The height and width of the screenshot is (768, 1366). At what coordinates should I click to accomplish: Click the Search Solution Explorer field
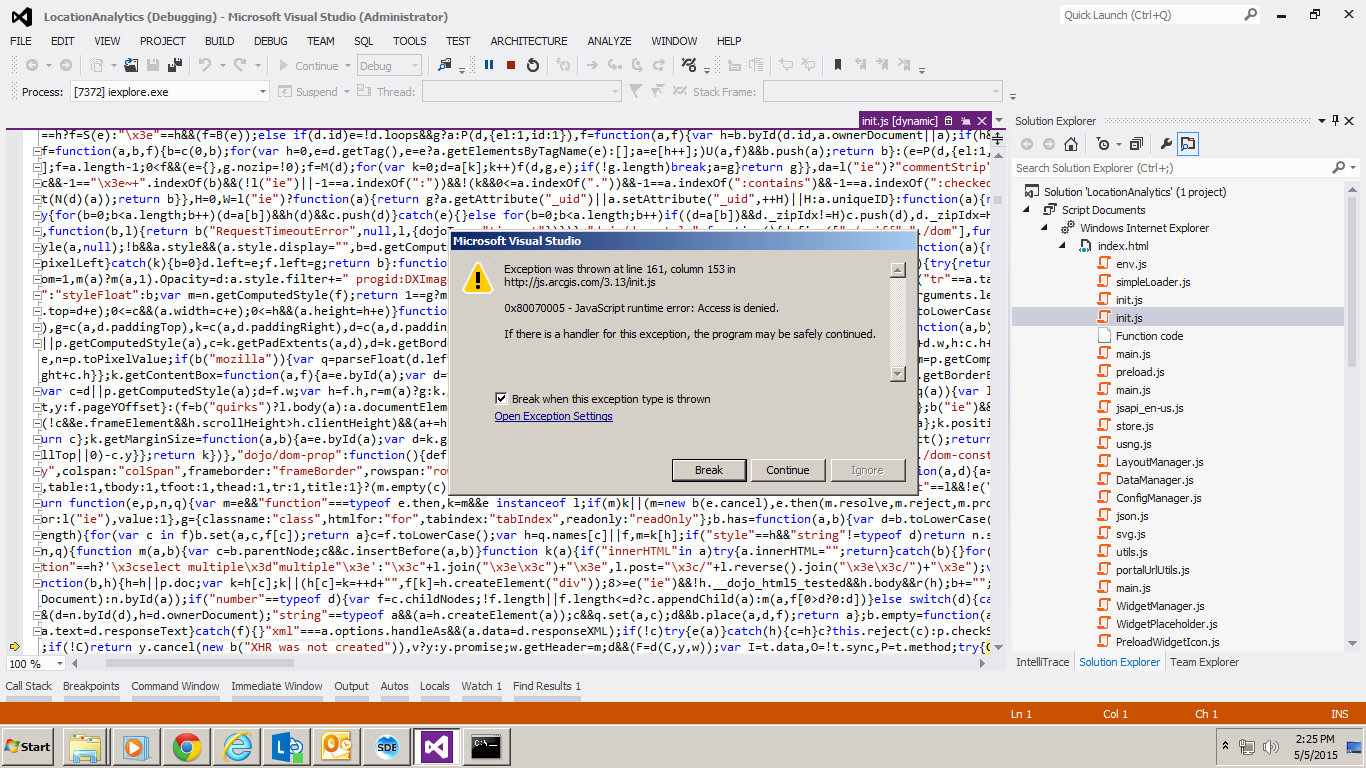pyautogui.click(x=1170, y=168)
